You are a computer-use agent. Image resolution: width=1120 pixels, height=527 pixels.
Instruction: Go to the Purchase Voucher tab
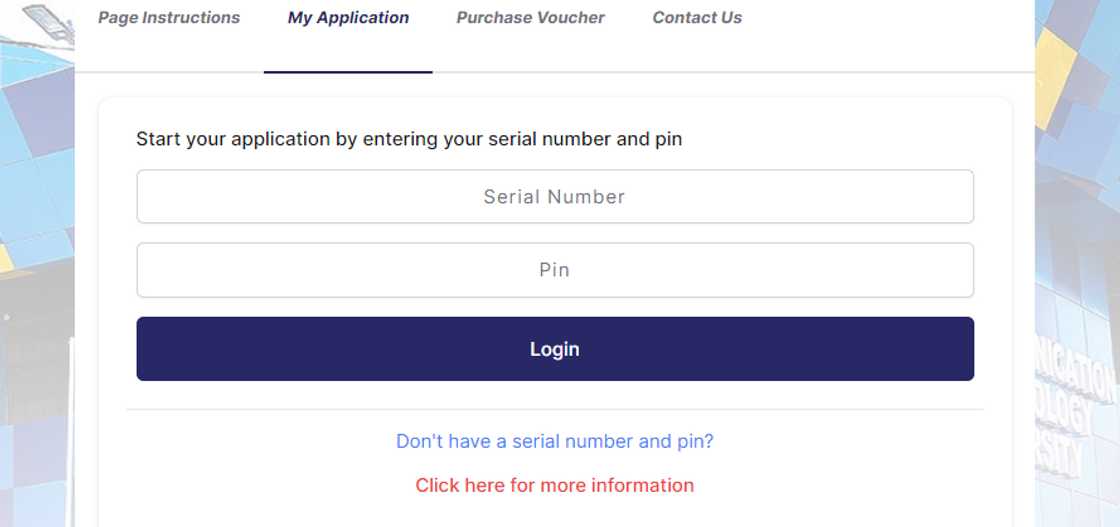pyautogui.click(x=530, y=18)
